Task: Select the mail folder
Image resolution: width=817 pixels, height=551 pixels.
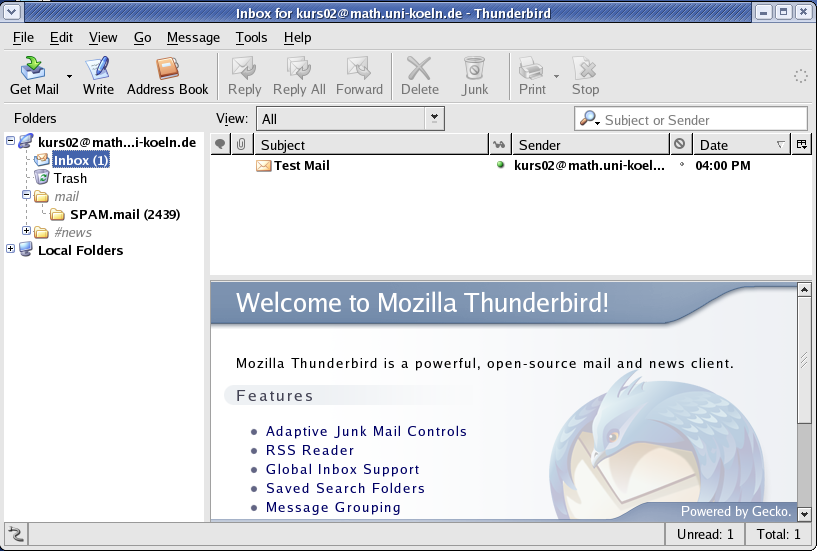Action: pos(66,197)
